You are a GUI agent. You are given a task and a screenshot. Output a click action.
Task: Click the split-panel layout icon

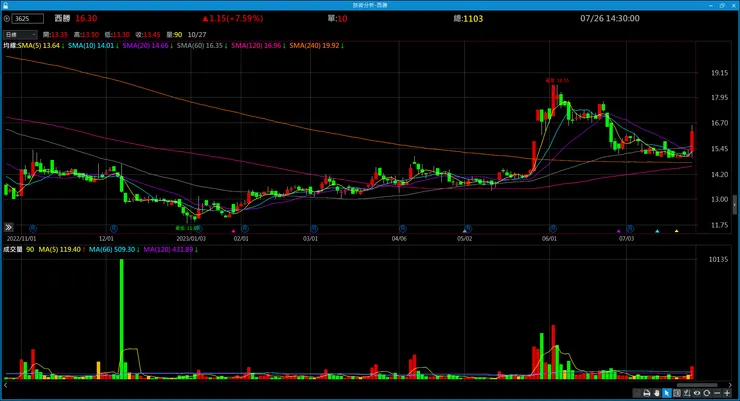(677, 393)
